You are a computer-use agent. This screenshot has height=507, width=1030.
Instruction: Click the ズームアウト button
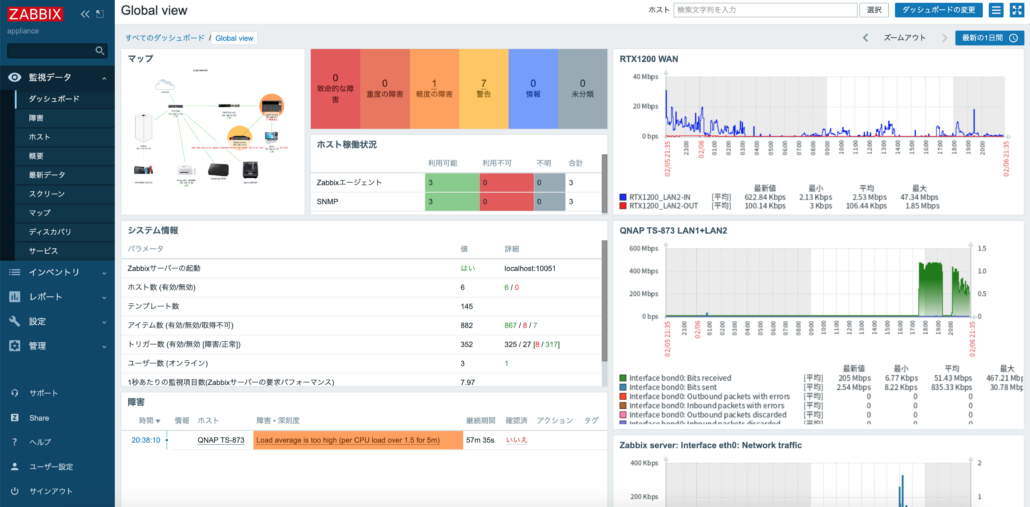click(x=904, y=38)
